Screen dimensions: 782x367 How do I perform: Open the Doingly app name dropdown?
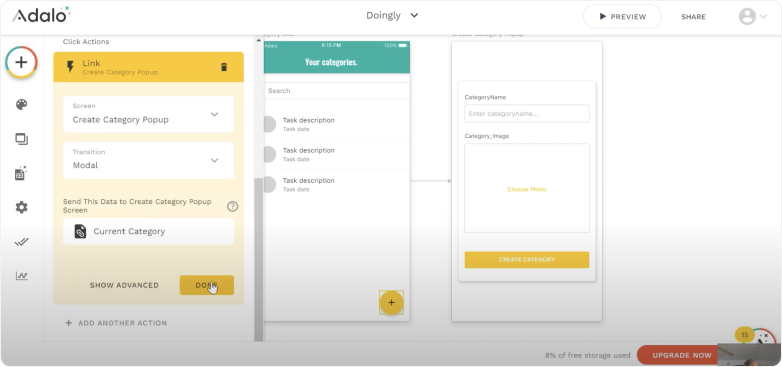pyautogui.click(x=392, y=15)
